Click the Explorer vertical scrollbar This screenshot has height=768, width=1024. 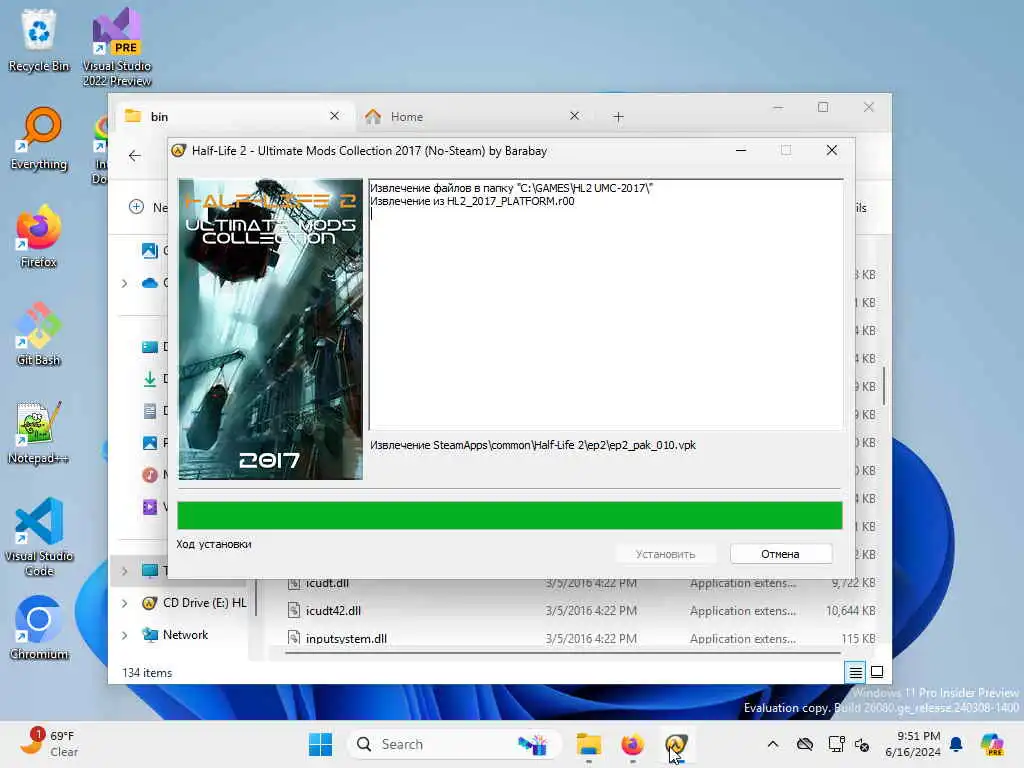click(x=884, y=385)
